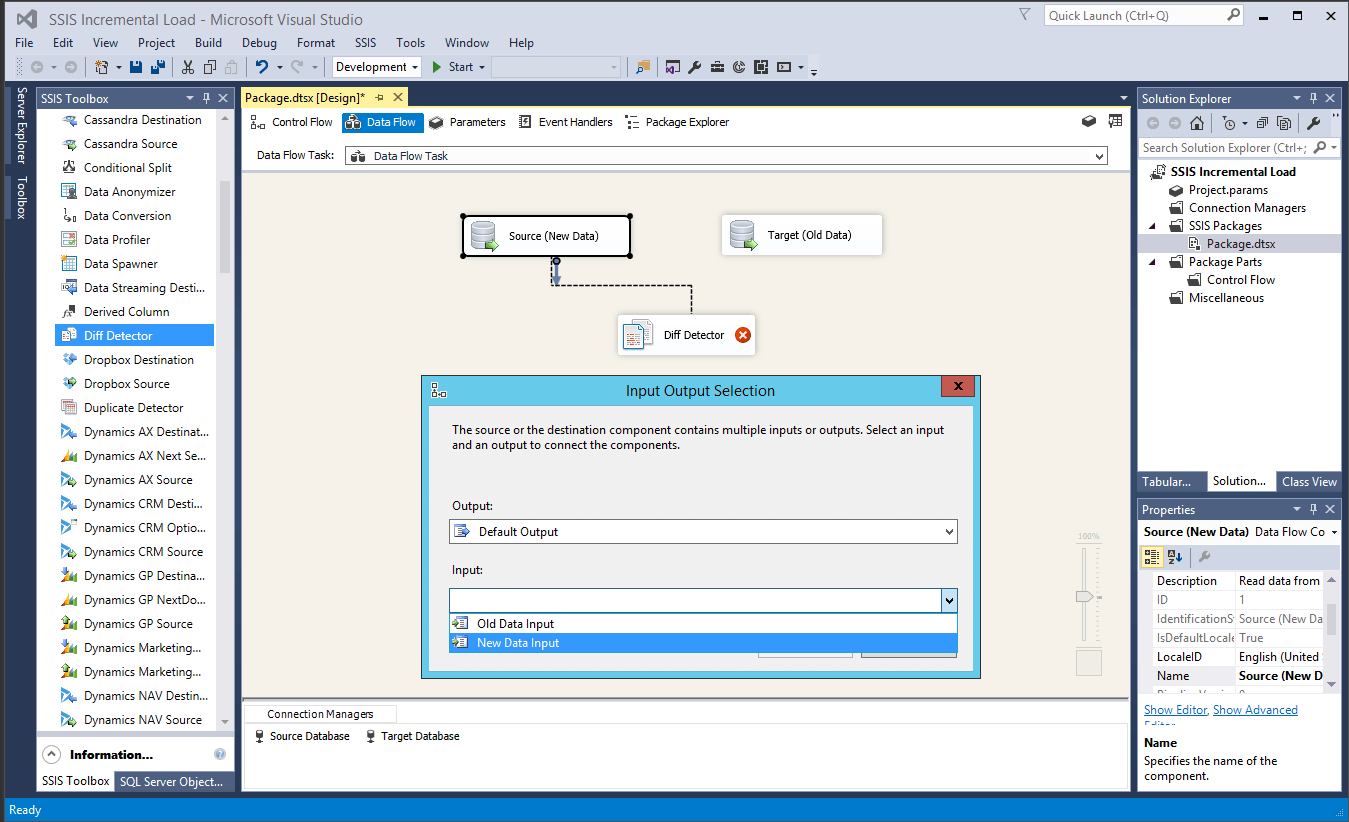Viewport: 1349px width, 822px height.
Task: Choose New Data Input from the list
Action: pos(703,643)
